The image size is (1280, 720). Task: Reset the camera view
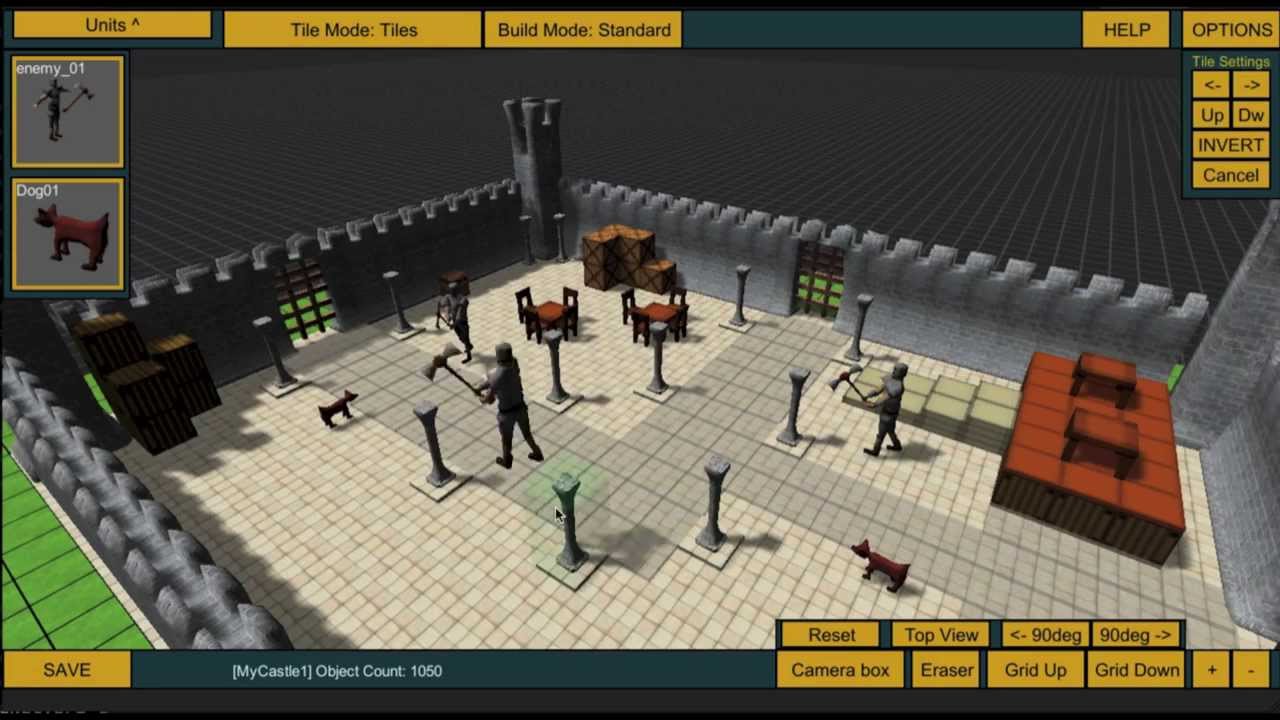point(832,635)
